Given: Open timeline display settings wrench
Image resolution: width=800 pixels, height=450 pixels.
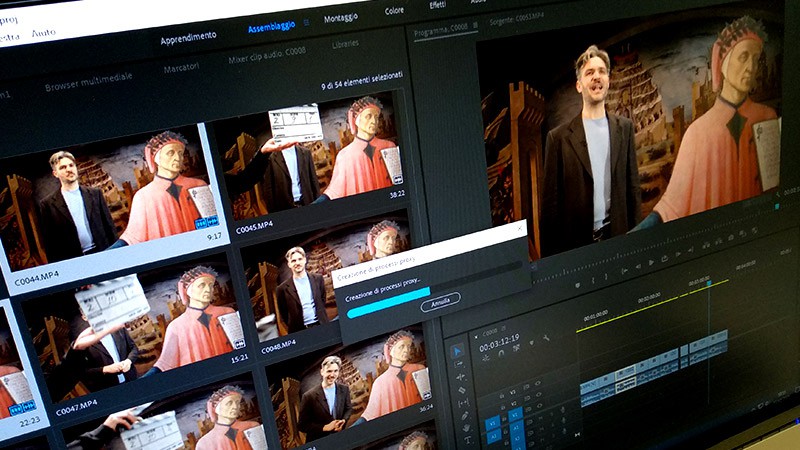Looking at the screenshot, I should pos(546,338).
